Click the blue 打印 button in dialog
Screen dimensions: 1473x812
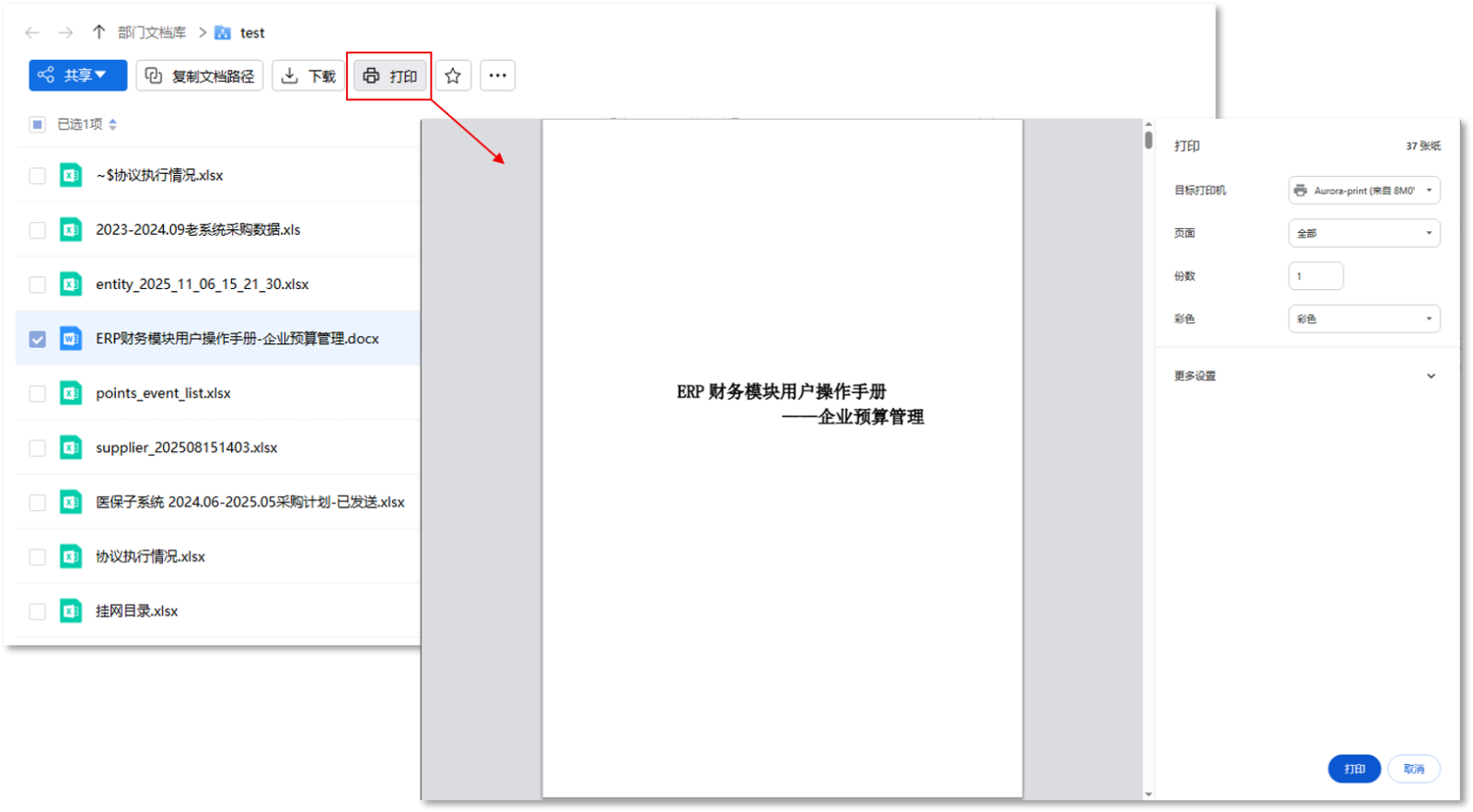click(1353, 769)
